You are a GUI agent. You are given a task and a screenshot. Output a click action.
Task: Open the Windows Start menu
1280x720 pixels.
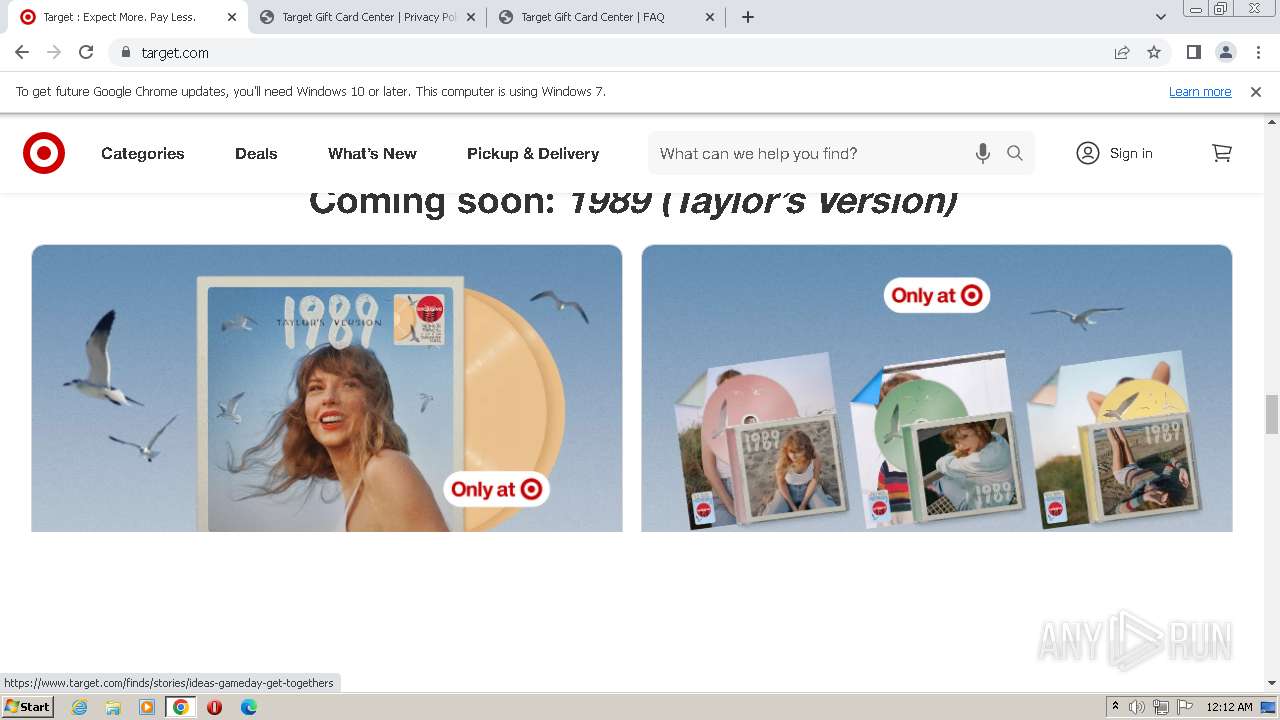(x=27, y=707)
